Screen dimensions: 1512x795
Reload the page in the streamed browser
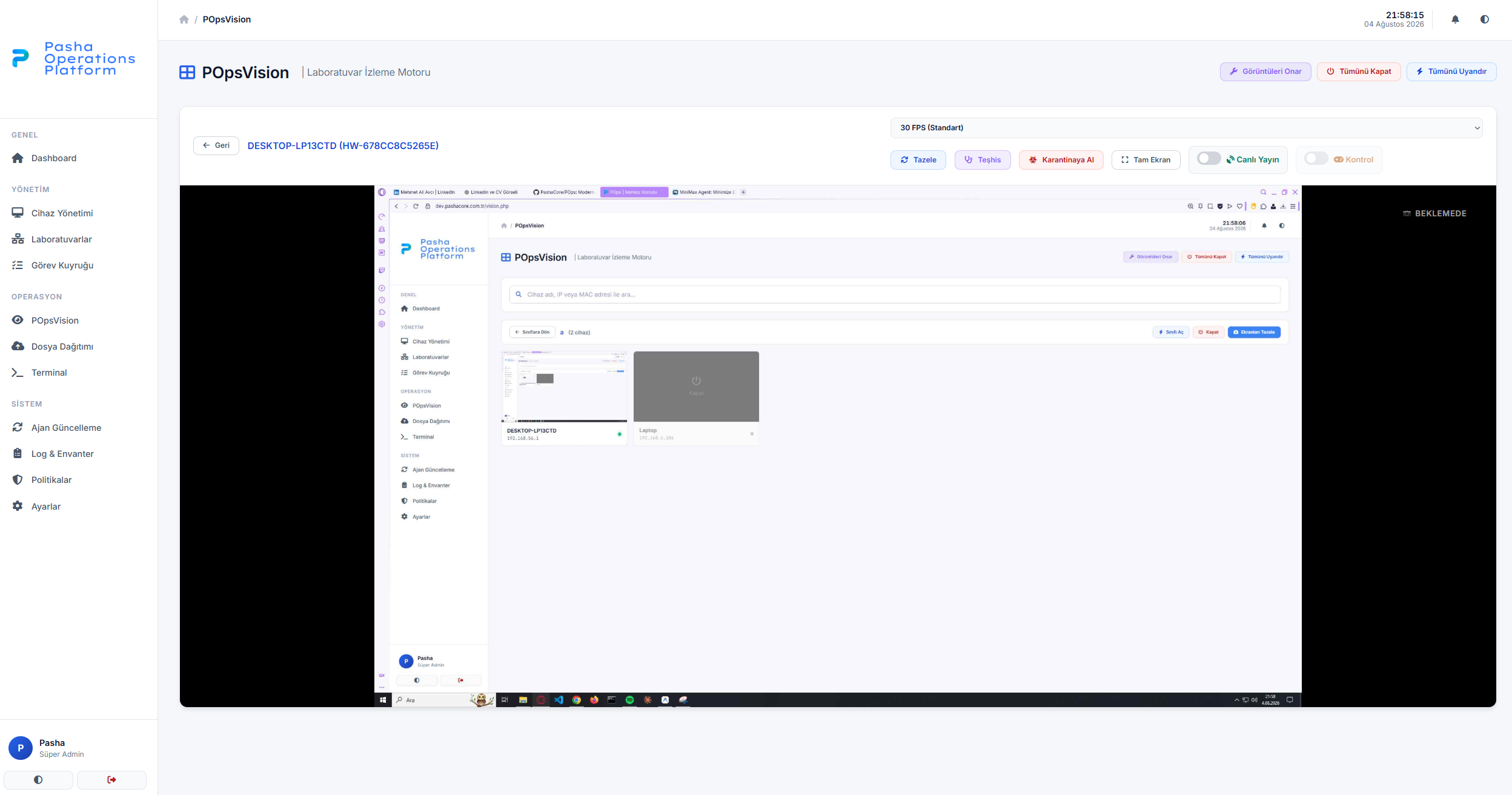[416, 206]
